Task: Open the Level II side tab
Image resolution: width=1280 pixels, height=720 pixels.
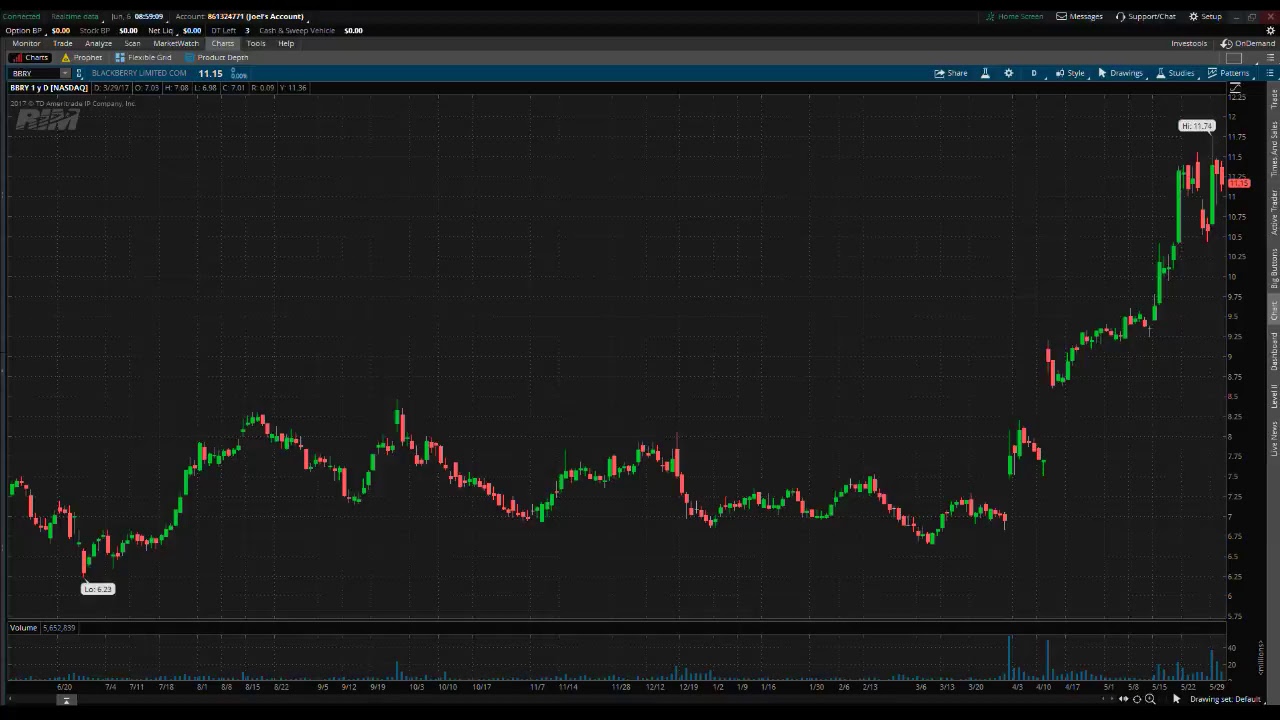Action: (1274, 397)
